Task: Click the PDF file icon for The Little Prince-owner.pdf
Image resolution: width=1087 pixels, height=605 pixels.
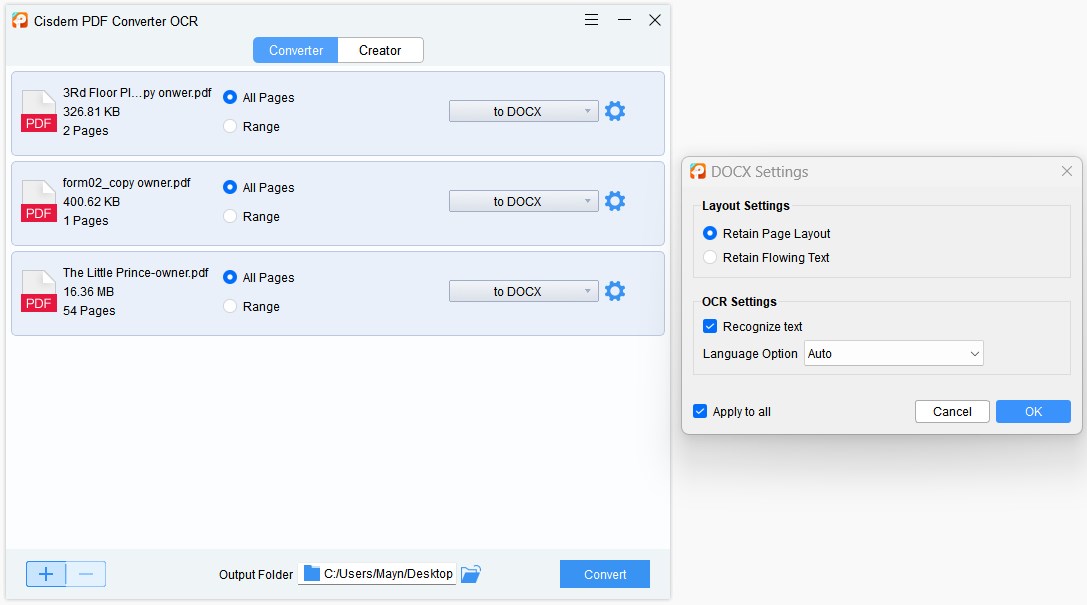Action: pyautogui.click(x=38, y=291)
